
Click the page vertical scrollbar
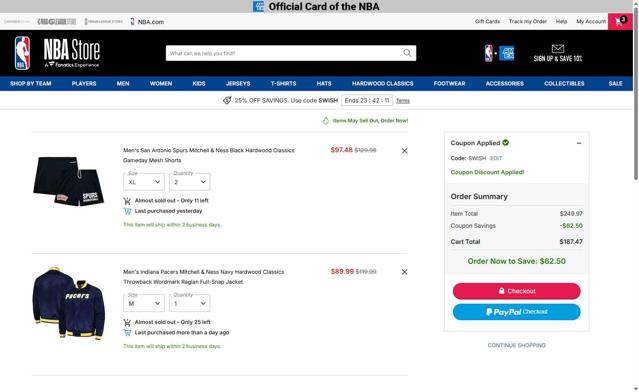coord(635,94)
